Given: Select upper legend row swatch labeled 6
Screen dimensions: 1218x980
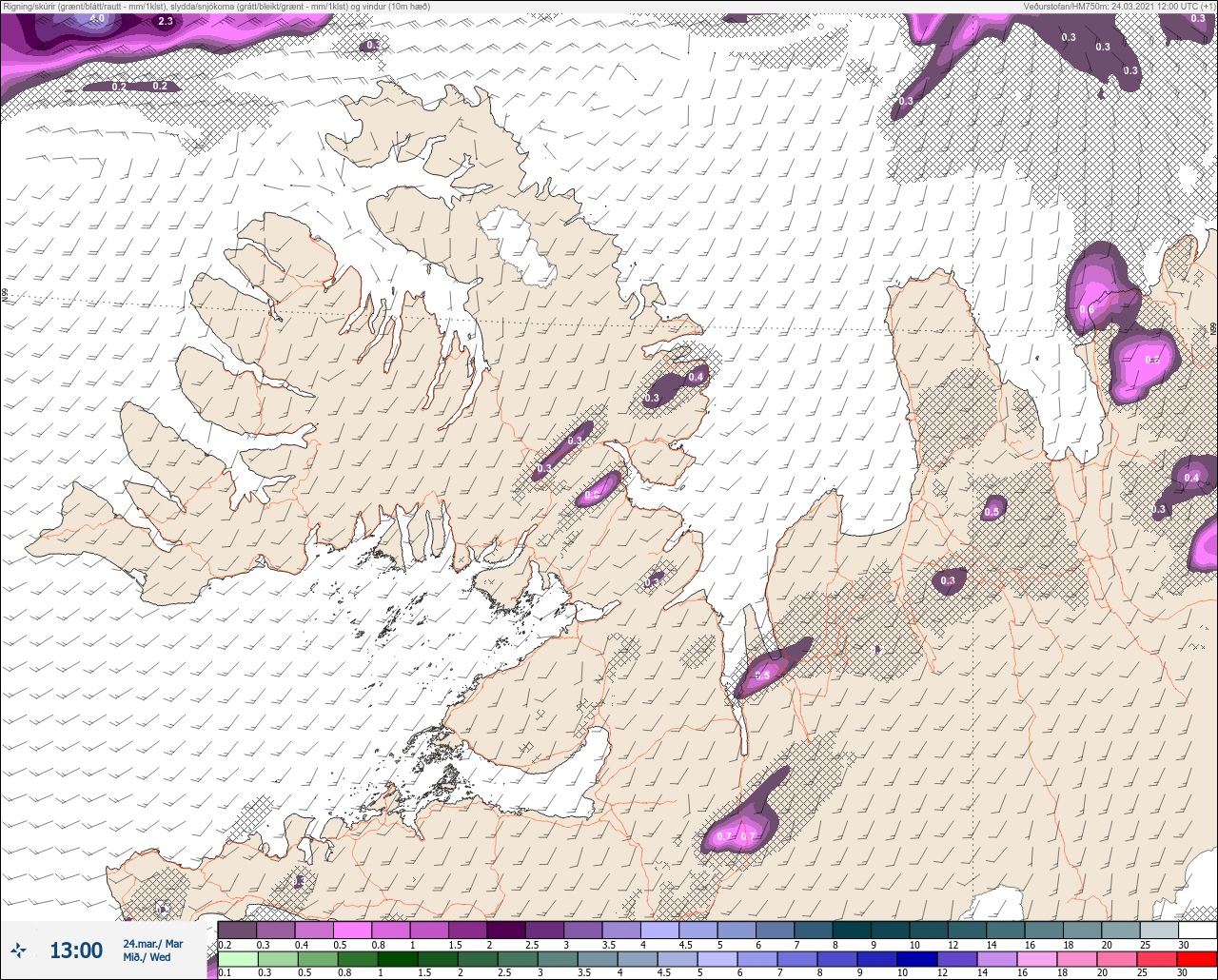Looking at the screenshot, I should (x=775, y=930).
